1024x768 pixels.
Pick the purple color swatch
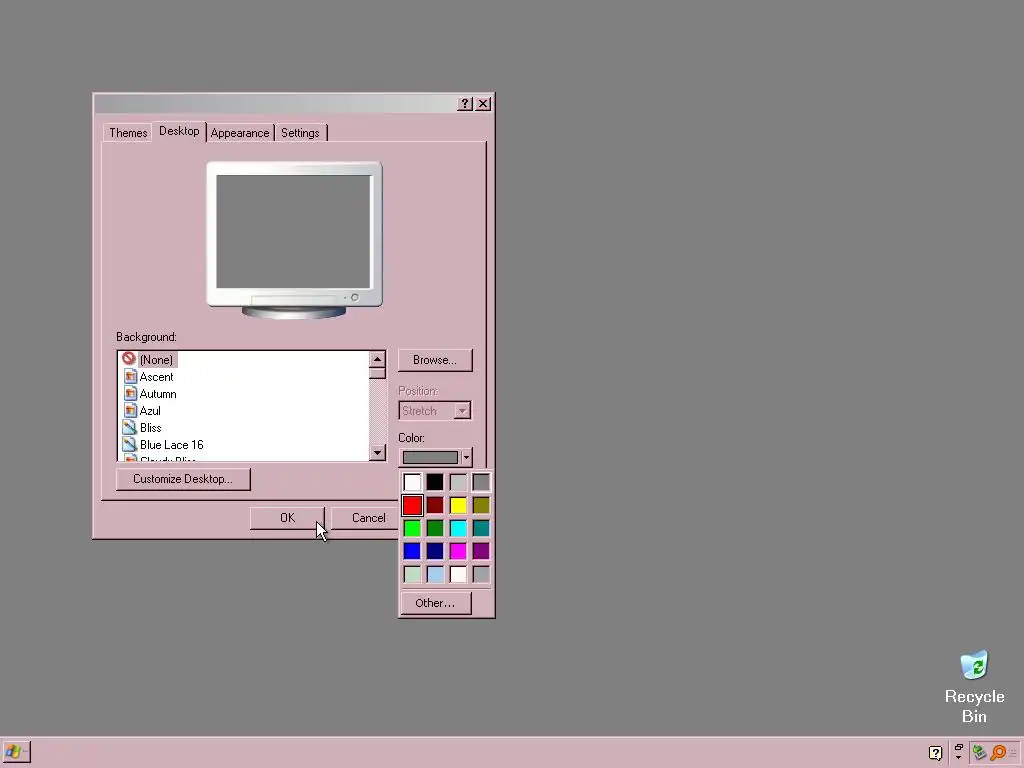(481, 551)
